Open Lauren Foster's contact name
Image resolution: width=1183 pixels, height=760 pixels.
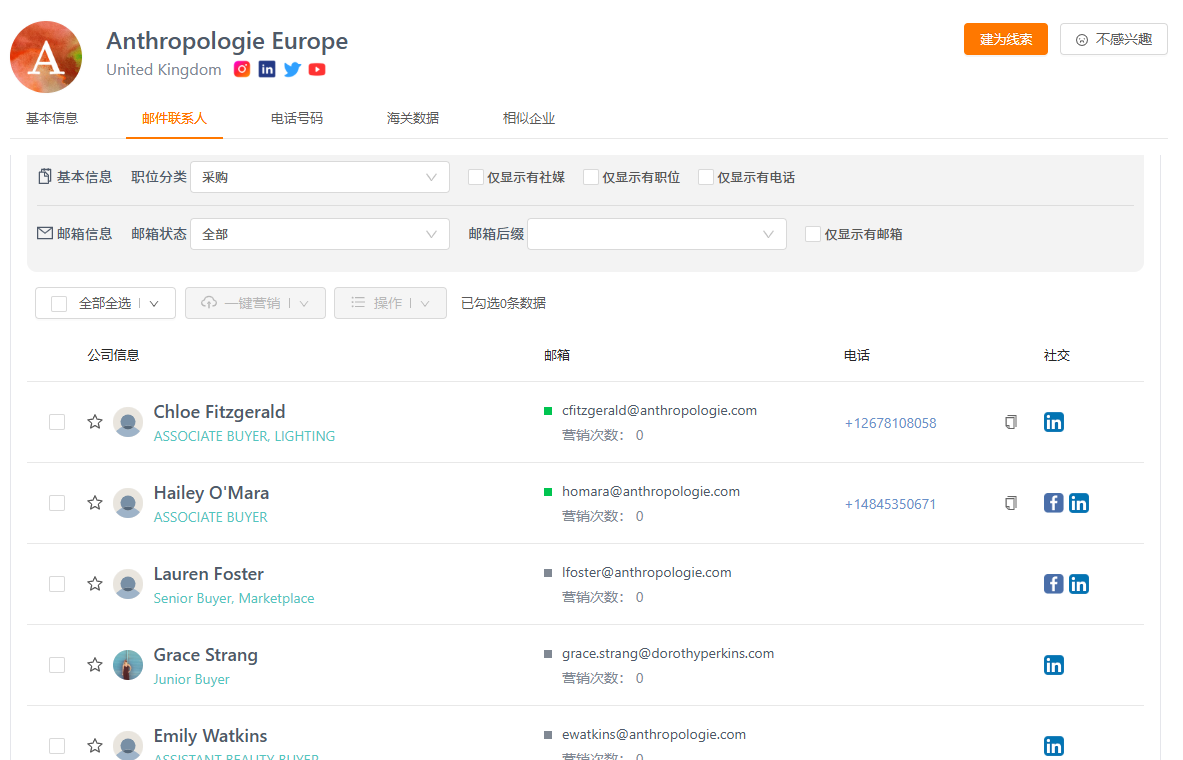[209, 574]
